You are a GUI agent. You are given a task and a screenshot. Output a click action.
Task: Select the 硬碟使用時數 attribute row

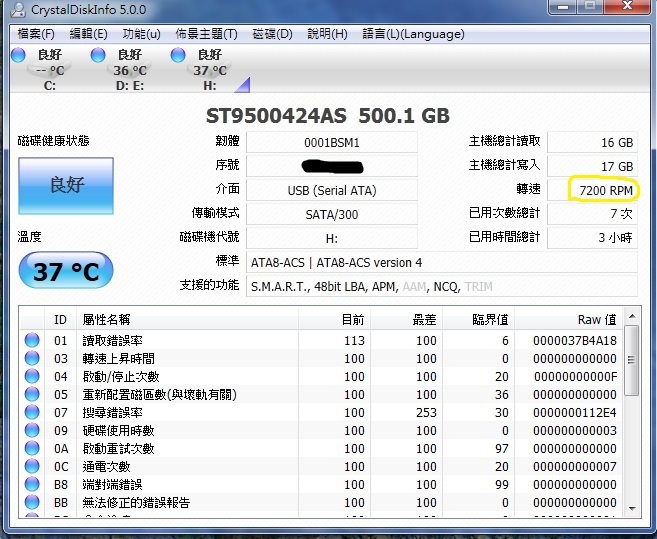pos(321,430)
